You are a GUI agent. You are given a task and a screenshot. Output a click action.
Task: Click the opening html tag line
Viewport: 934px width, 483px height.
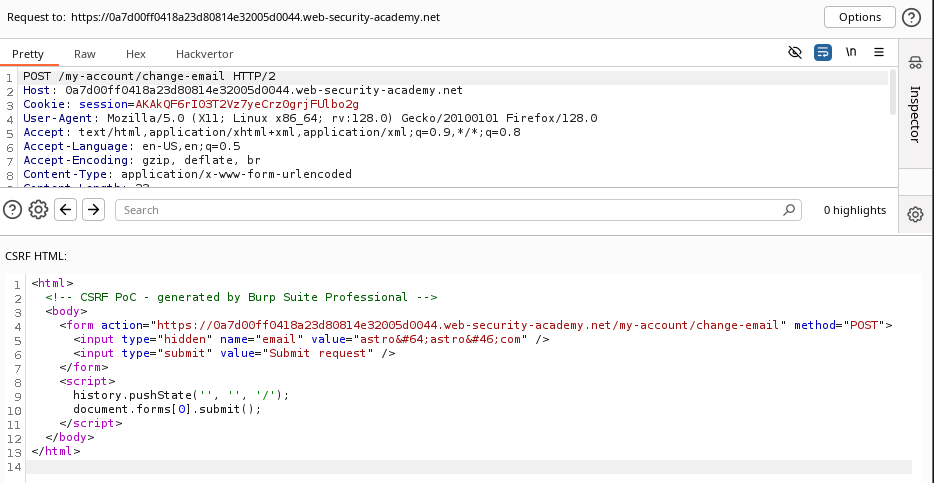tap(52, 283)
